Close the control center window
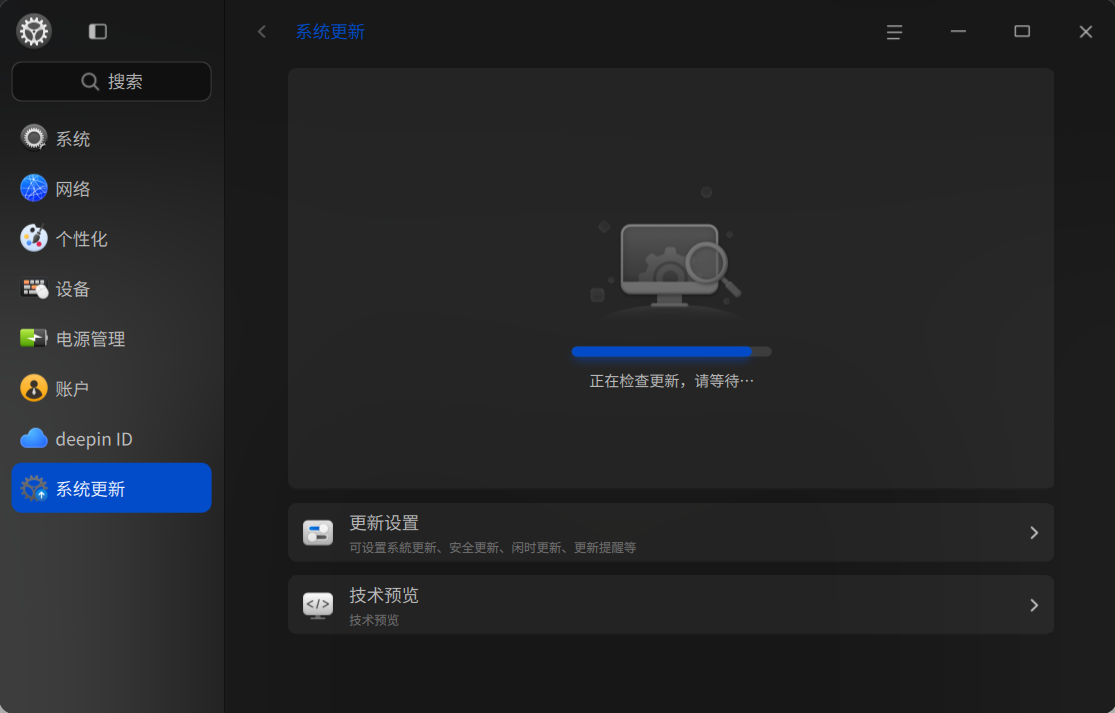Viewport: 1115px width, 713px height. (1086, 31)
